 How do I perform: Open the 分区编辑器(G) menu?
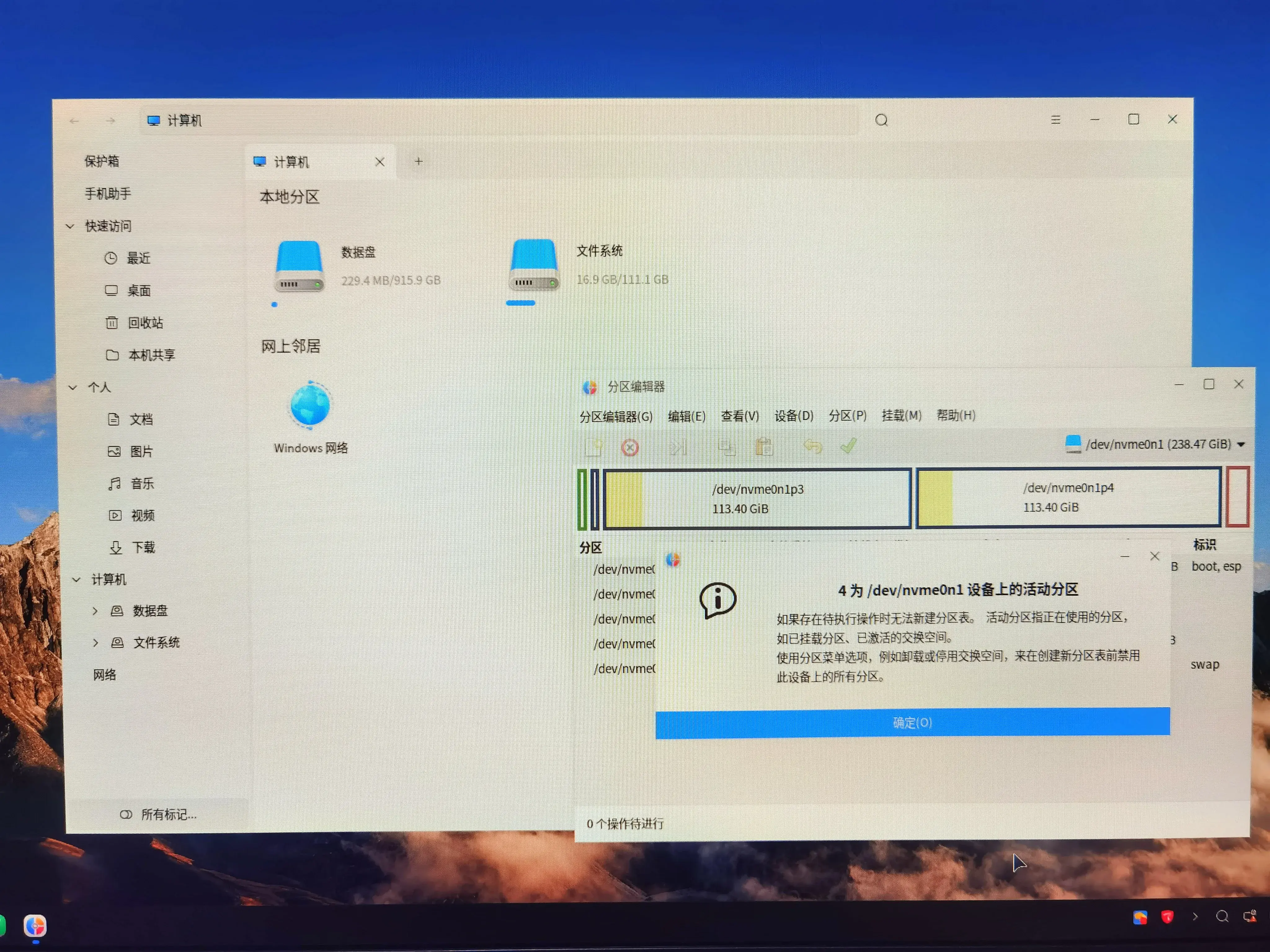pyautogui.click(x=615, y=416)
